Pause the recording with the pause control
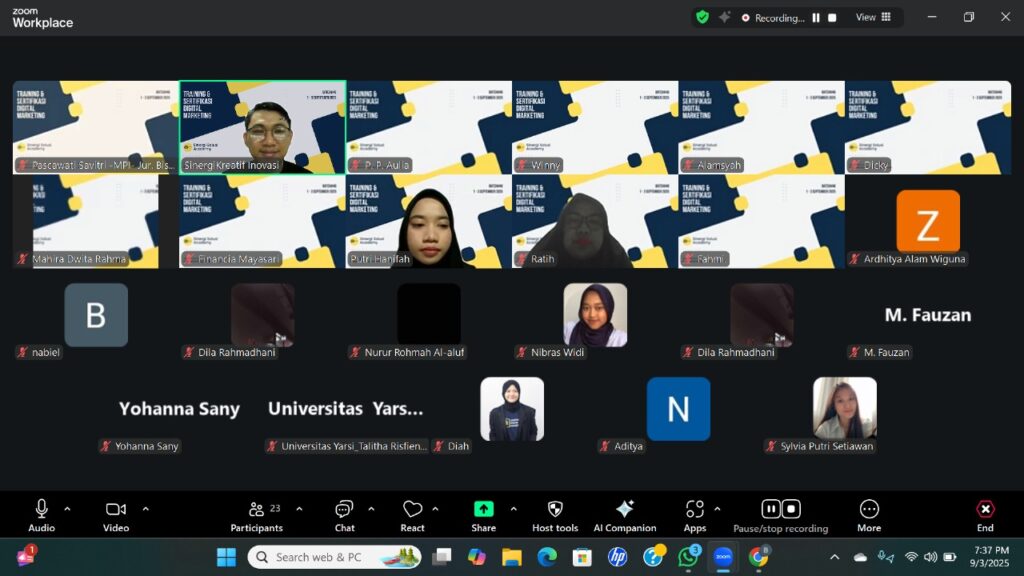1024x576 pixels. click(770, 510)
